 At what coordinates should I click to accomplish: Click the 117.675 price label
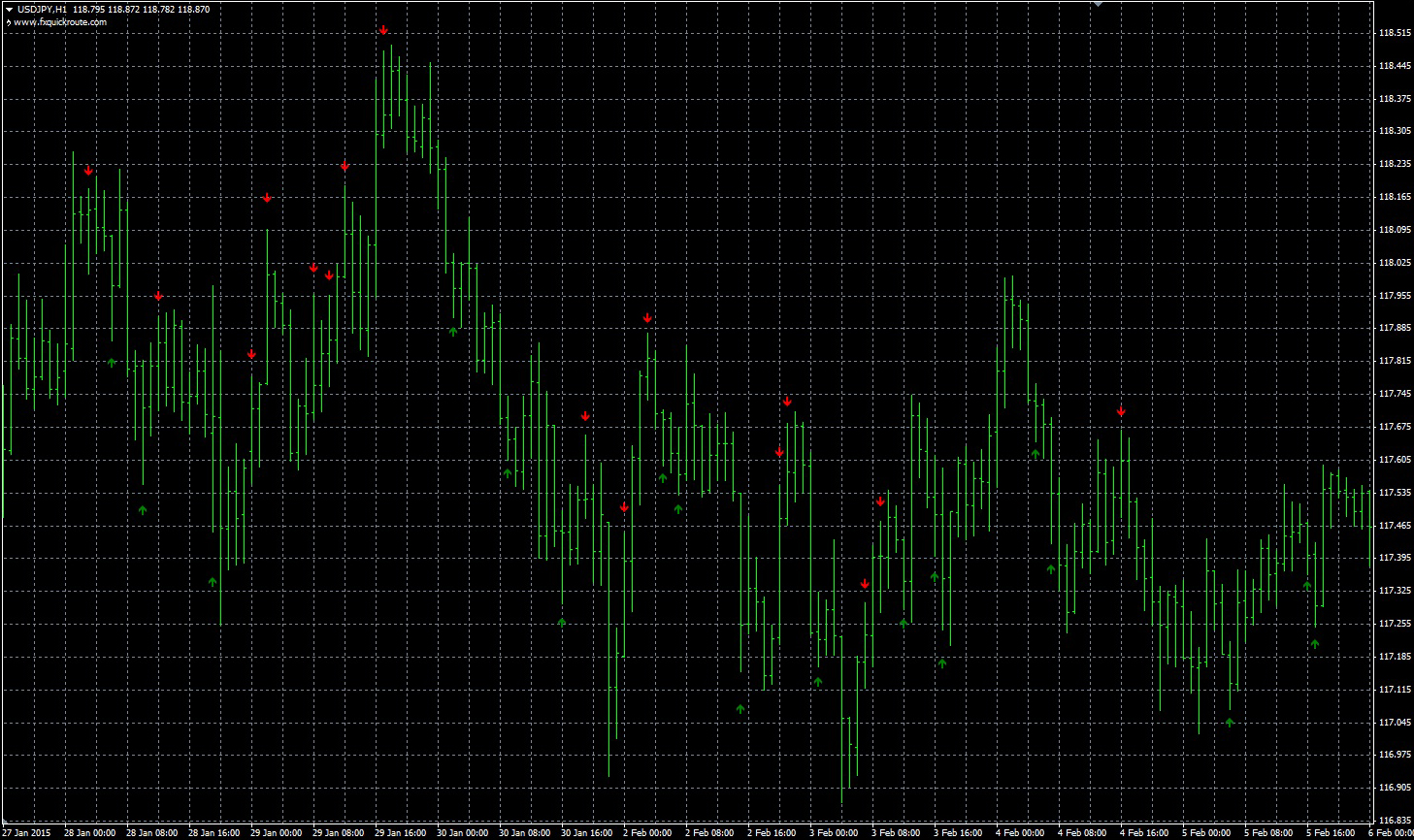click(x=1394, y=427)
